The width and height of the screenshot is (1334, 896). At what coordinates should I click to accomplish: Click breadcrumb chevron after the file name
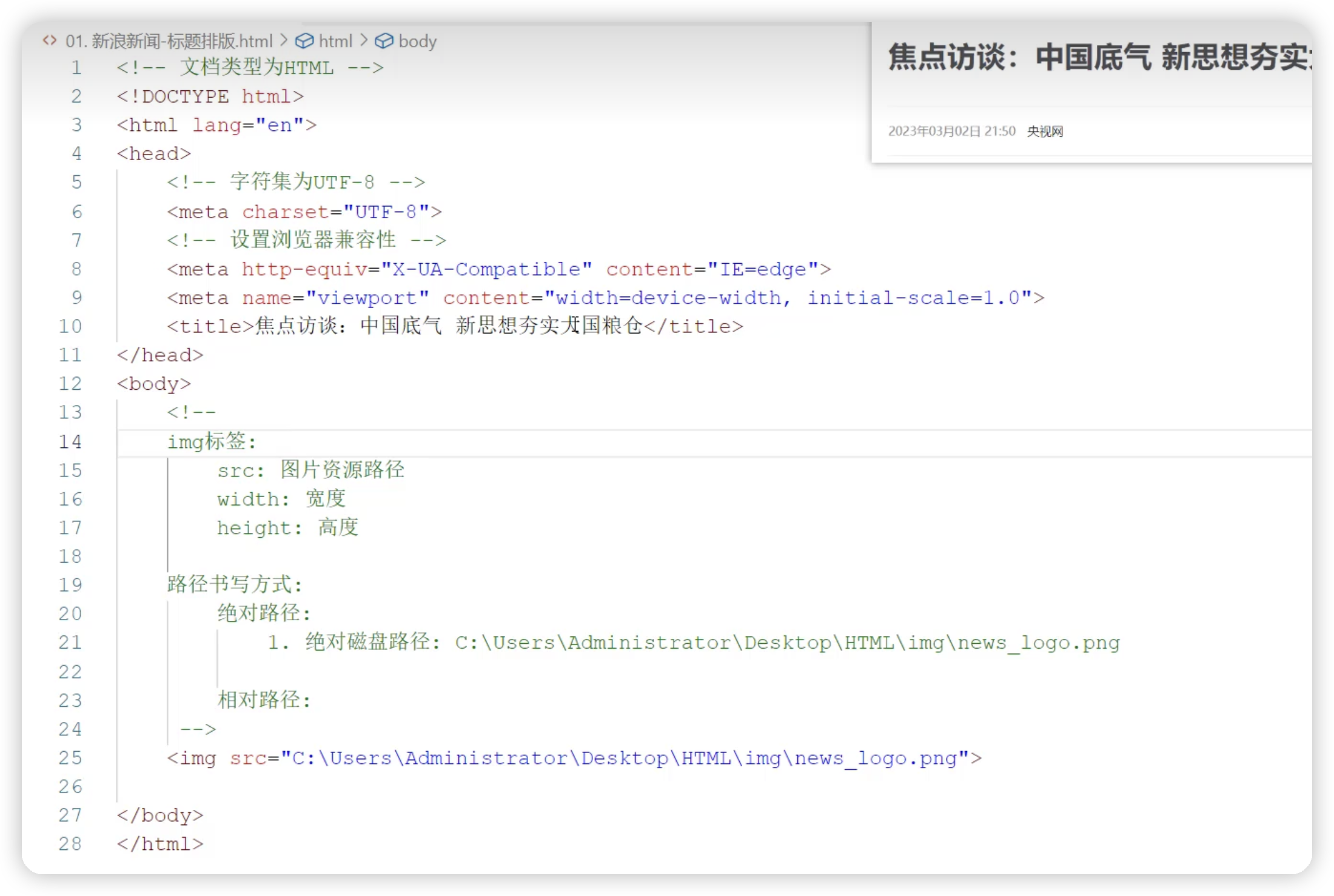tap(284, 41)
